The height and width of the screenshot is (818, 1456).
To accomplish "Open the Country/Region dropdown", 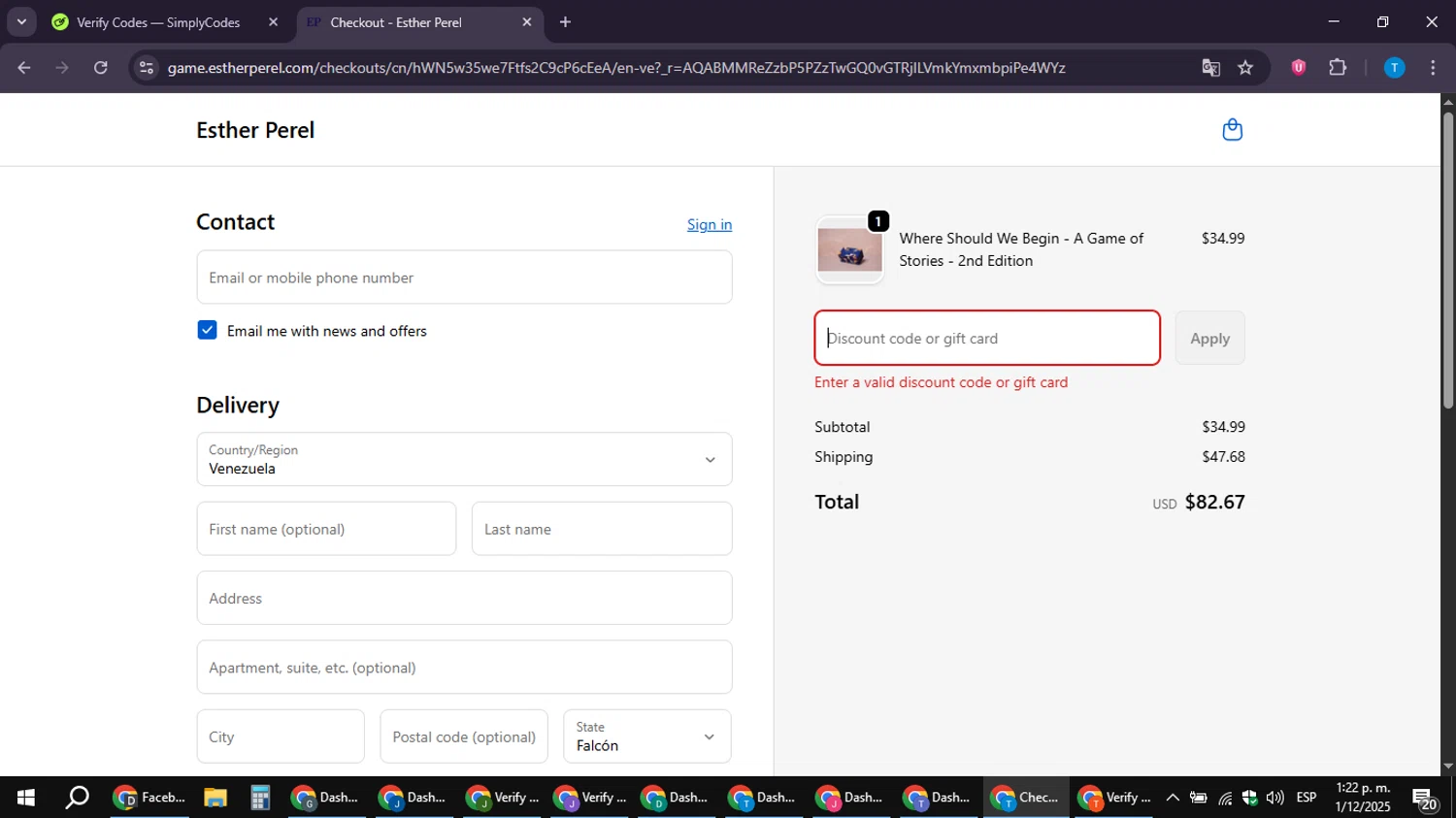I will click(x=464, y=459).
